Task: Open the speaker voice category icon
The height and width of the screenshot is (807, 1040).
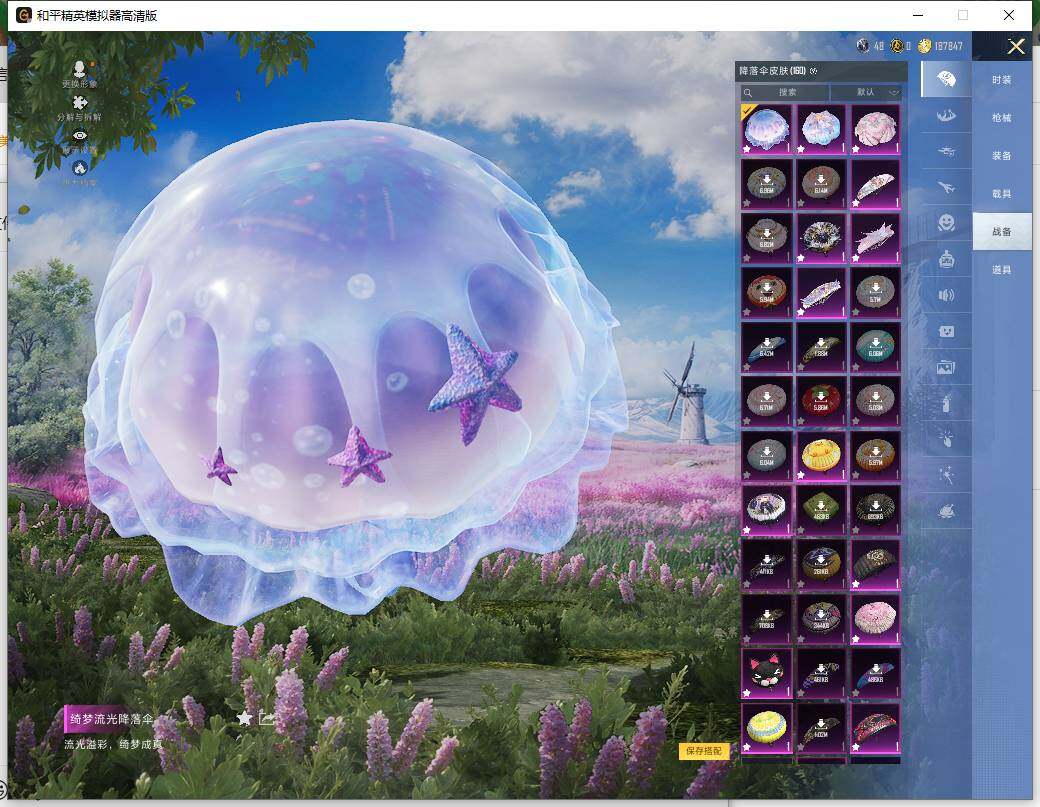Action: coord(945,295)
